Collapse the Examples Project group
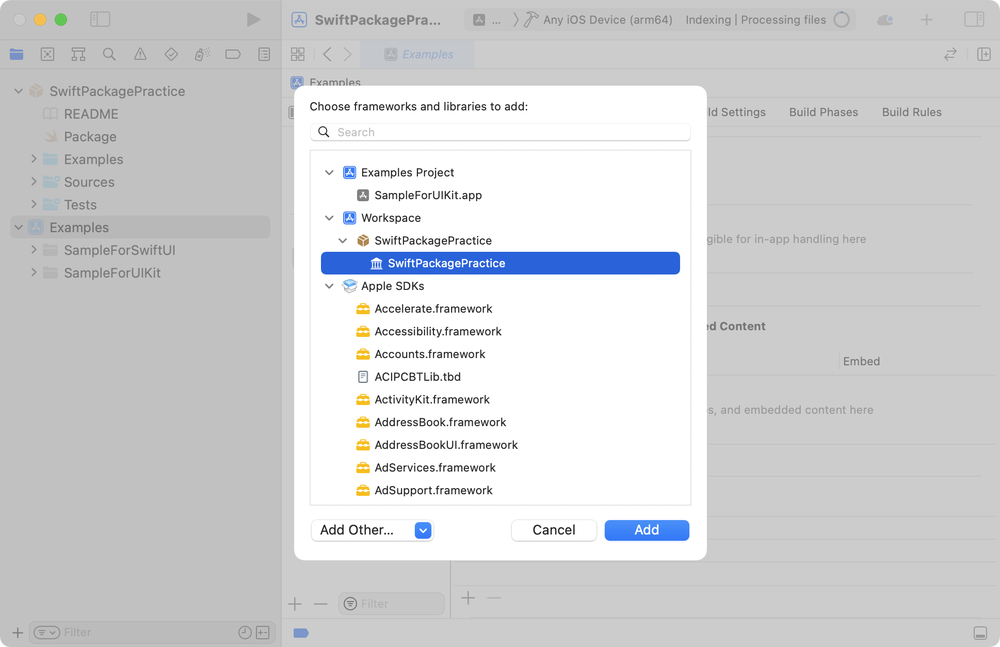This screenshot has height=647, width=1000. click(329, 173)
